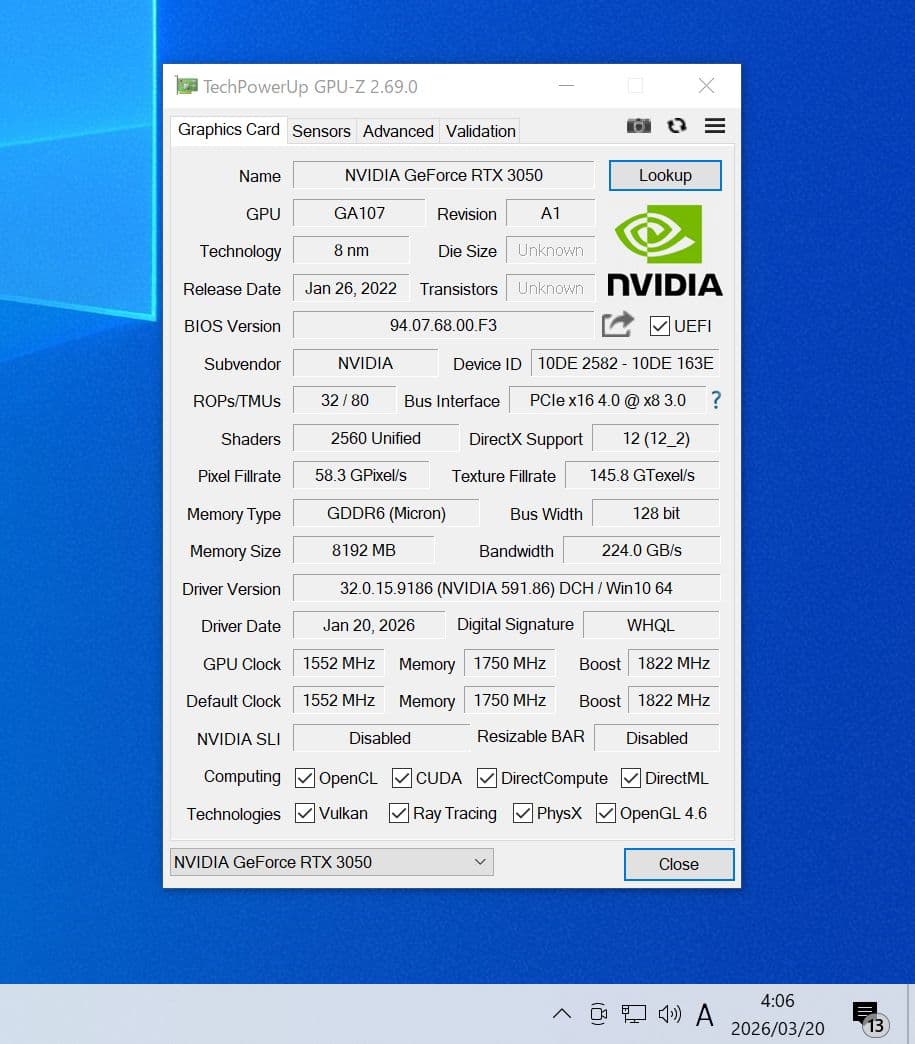Toggle the OpenCL checkbox
Viewport: 915px width, 1044px height.
(304, 778)
